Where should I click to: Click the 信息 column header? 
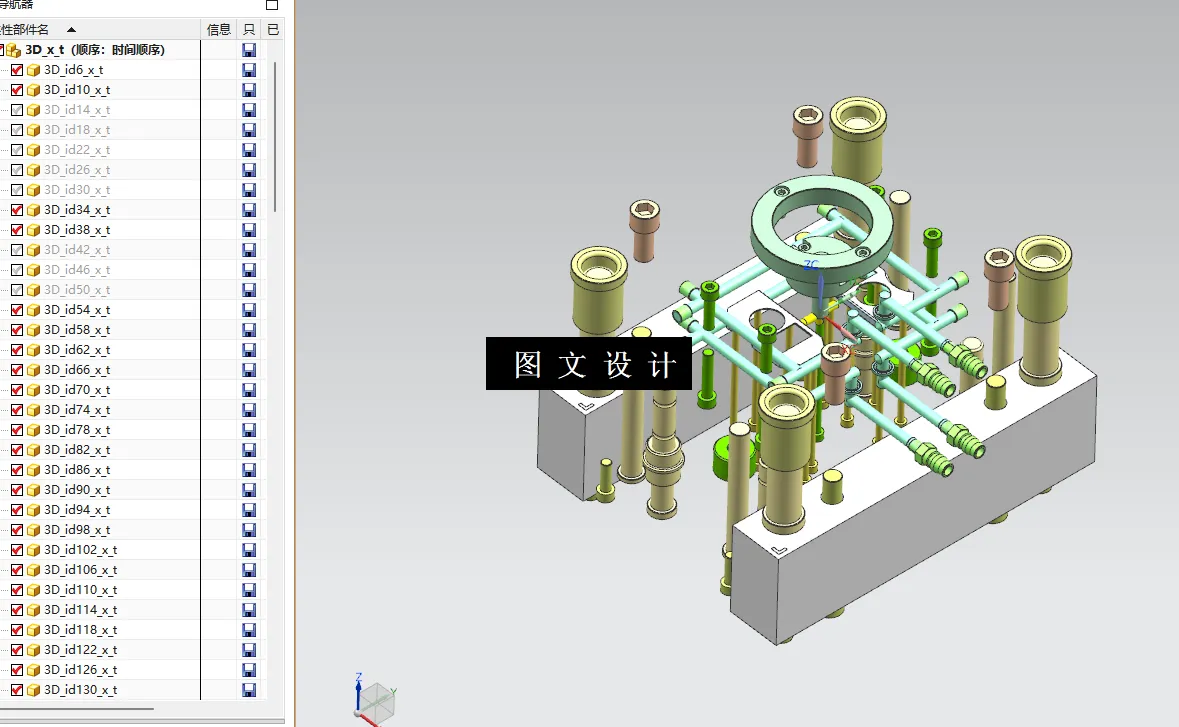tap(218, 29)
